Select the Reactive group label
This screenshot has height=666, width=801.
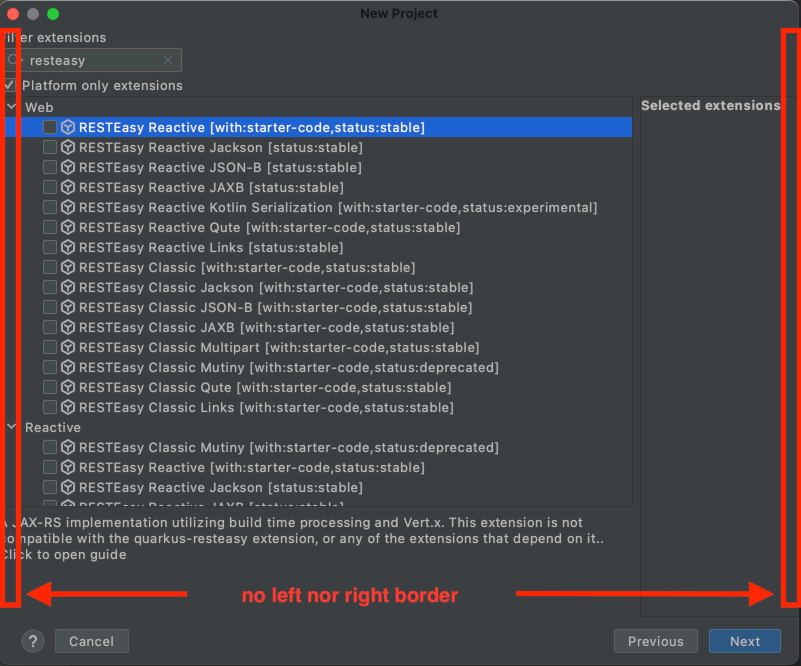coord(53,427)
